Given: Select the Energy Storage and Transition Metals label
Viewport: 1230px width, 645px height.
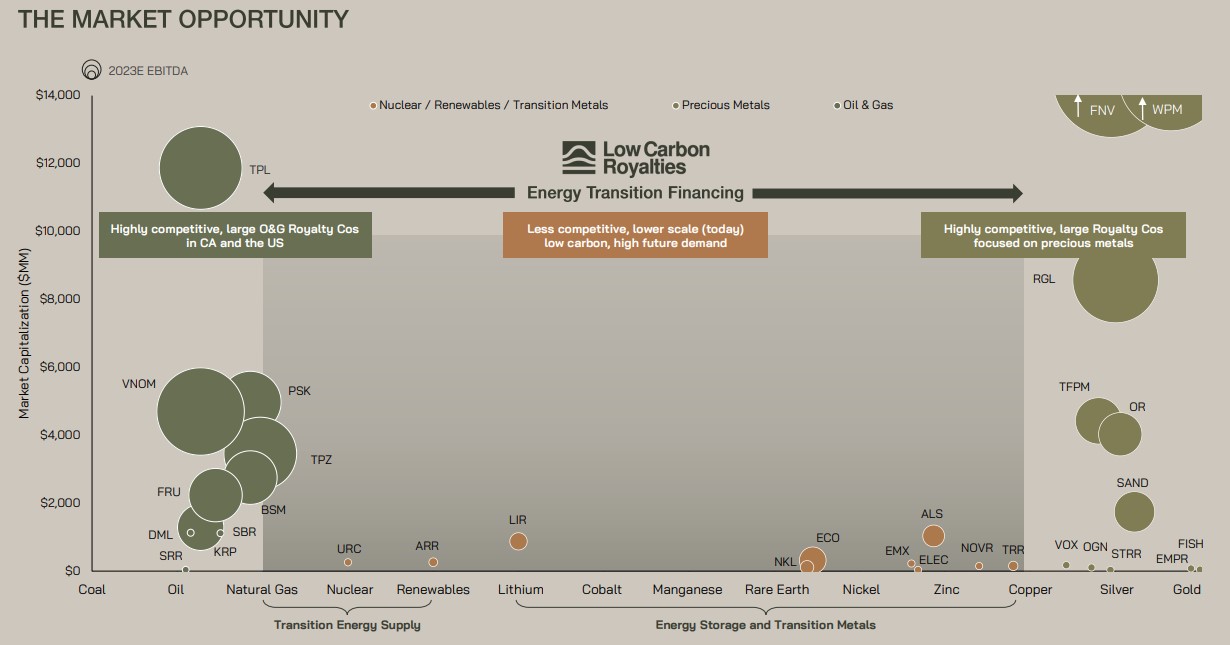Looking at the screenshot, I should pos(765,625).
